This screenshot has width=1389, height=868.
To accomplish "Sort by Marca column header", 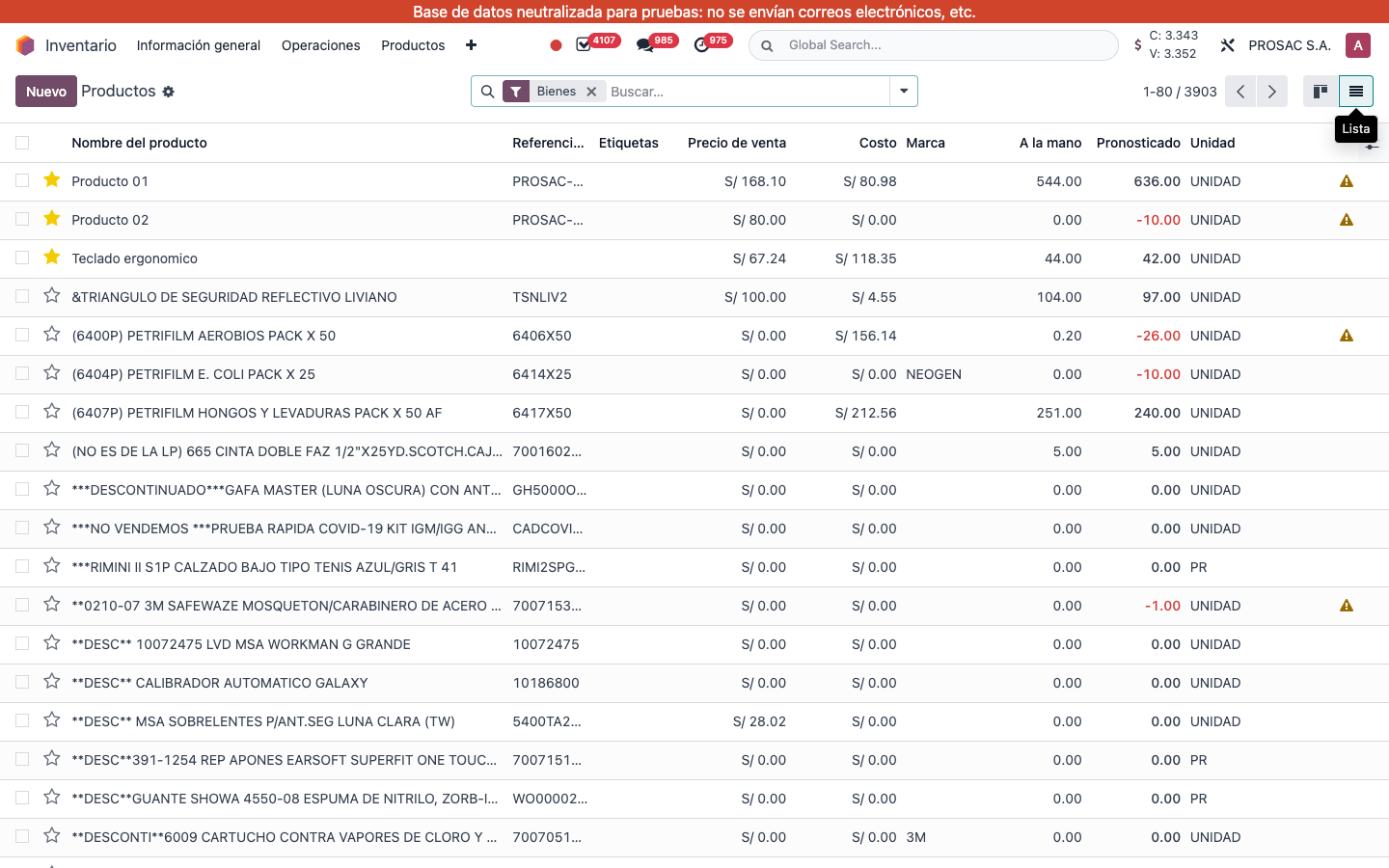I will tap(925, 143).
